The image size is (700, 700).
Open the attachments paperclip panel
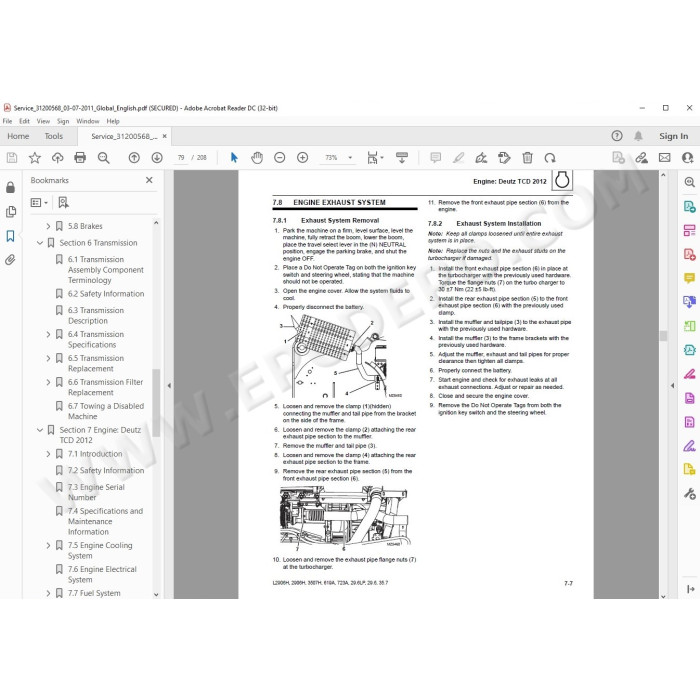point(10,260)
